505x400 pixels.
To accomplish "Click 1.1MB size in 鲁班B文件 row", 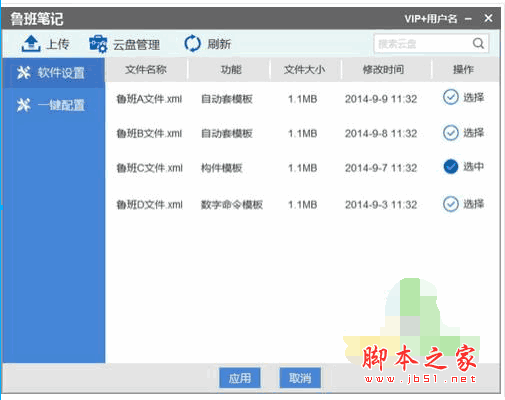I will (303, 133).
